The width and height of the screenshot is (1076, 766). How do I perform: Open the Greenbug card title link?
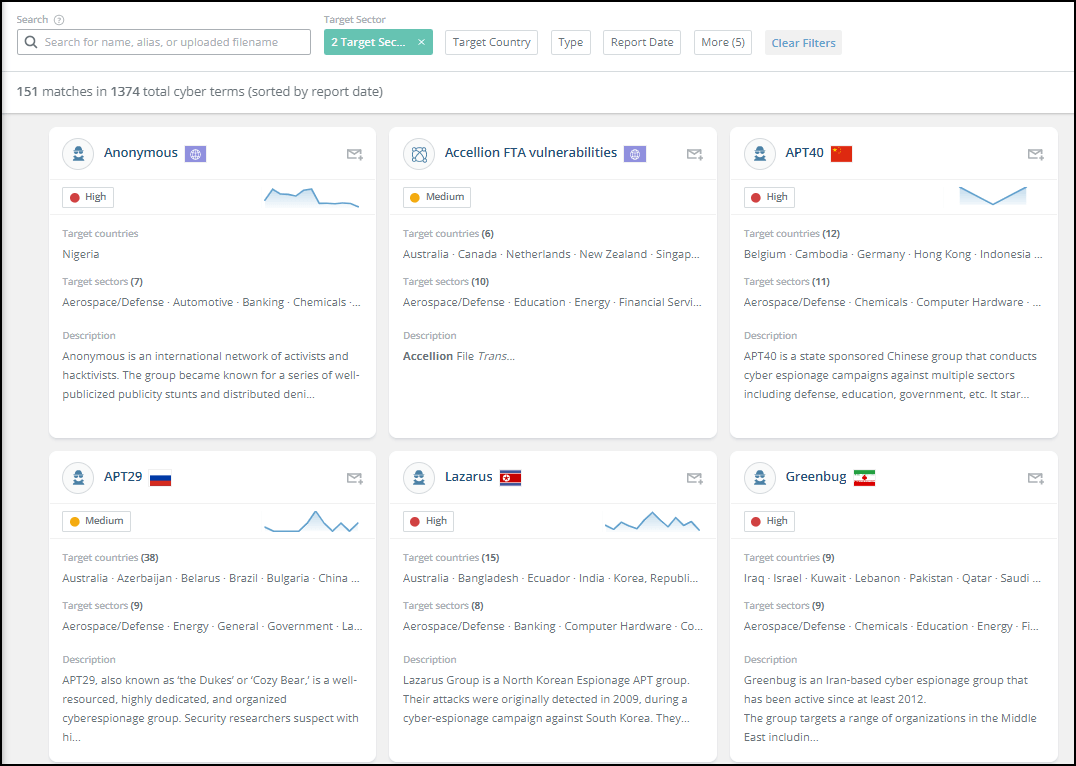(x=816, y=477)
